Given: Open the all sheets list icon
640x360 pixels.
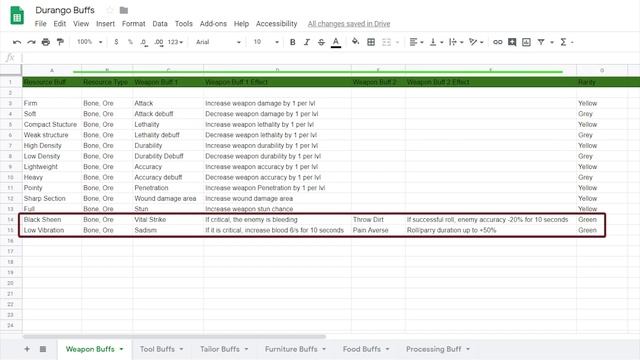Looking at the screenshot, I should pyautogui.click(x=43, y=349).
